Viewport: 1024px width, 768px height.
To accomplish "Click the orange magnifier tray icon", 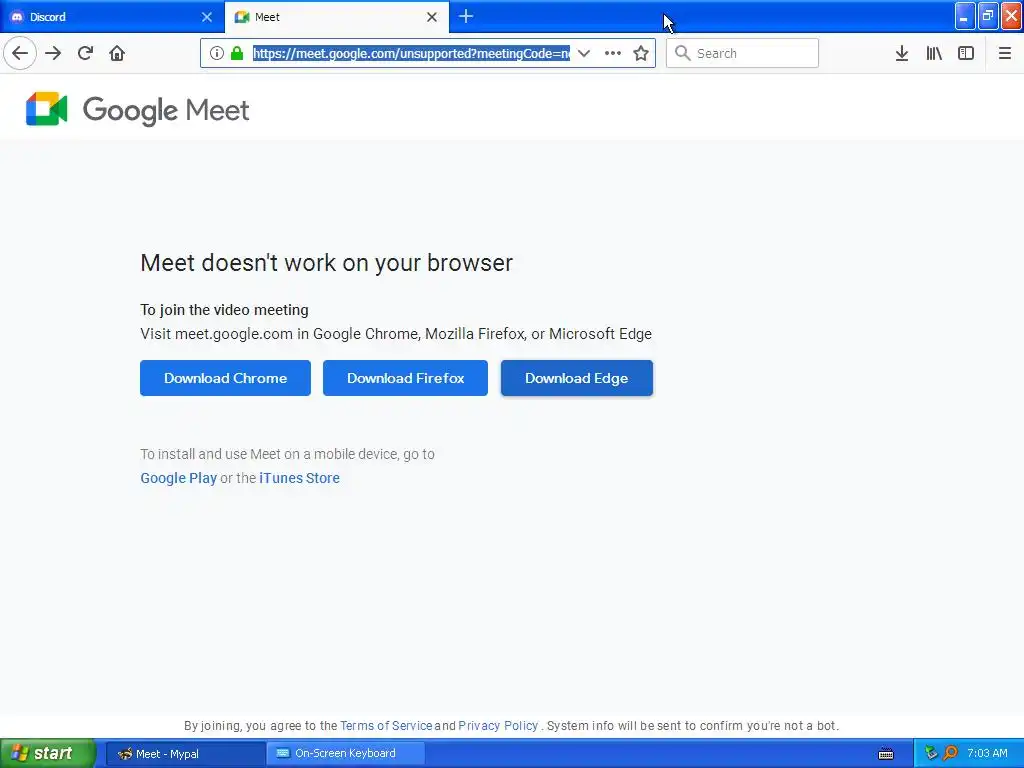I will 951,753.
